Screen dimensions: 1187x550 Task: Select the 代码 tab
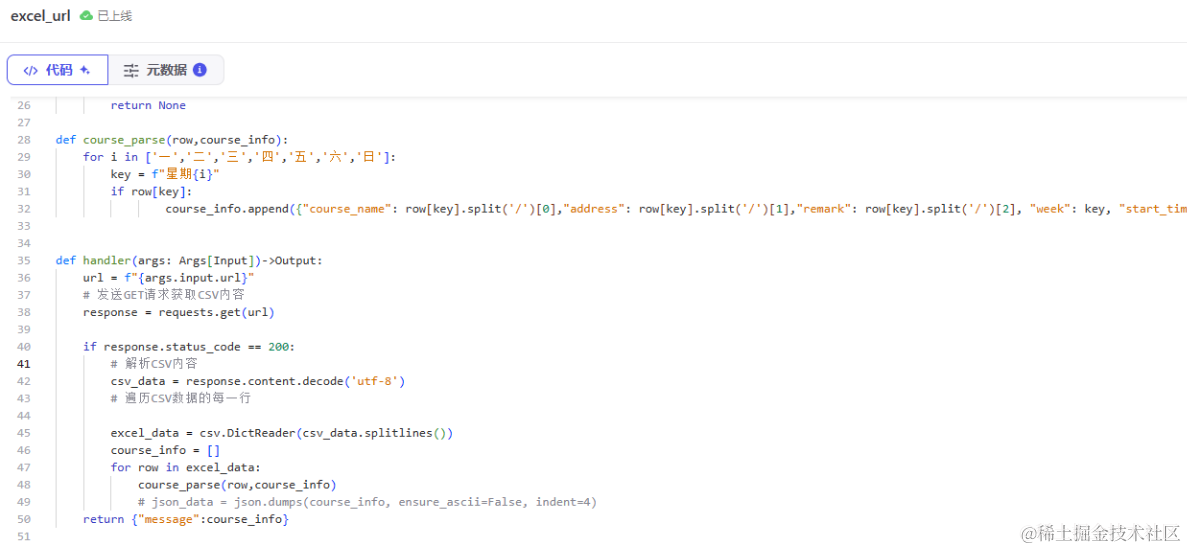pyautogui.click(x=58, y=70)
